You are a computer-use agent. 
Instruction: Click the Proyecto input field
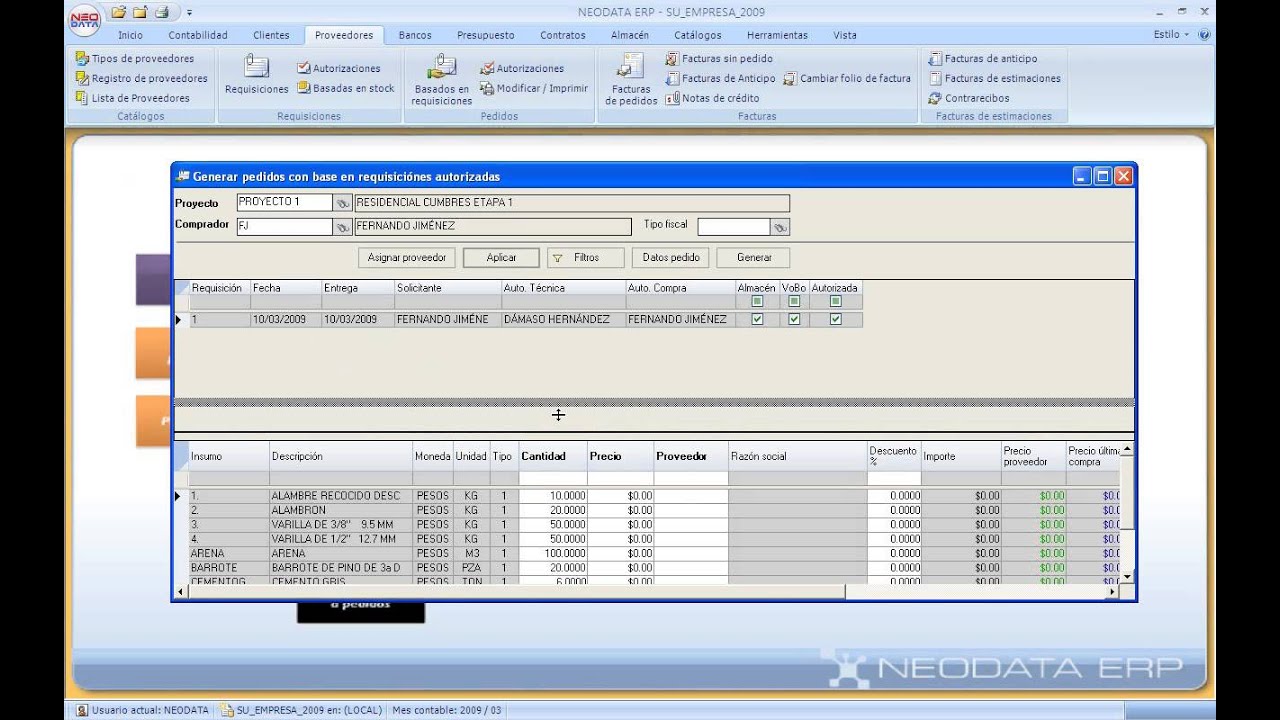click(x=284, y=202)
